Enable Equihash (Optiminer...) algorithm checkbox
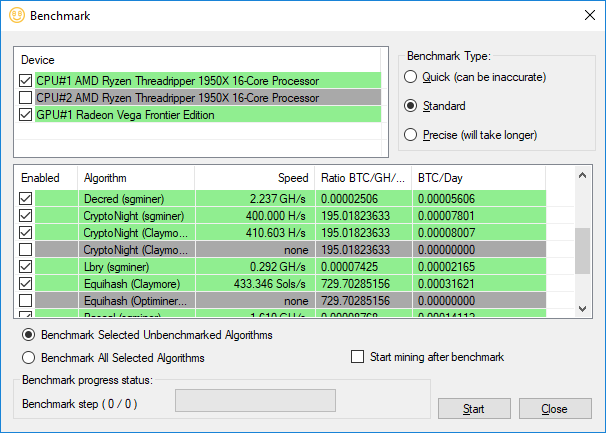This screenshot has height=433, width=606. click(x=26, y=300)
